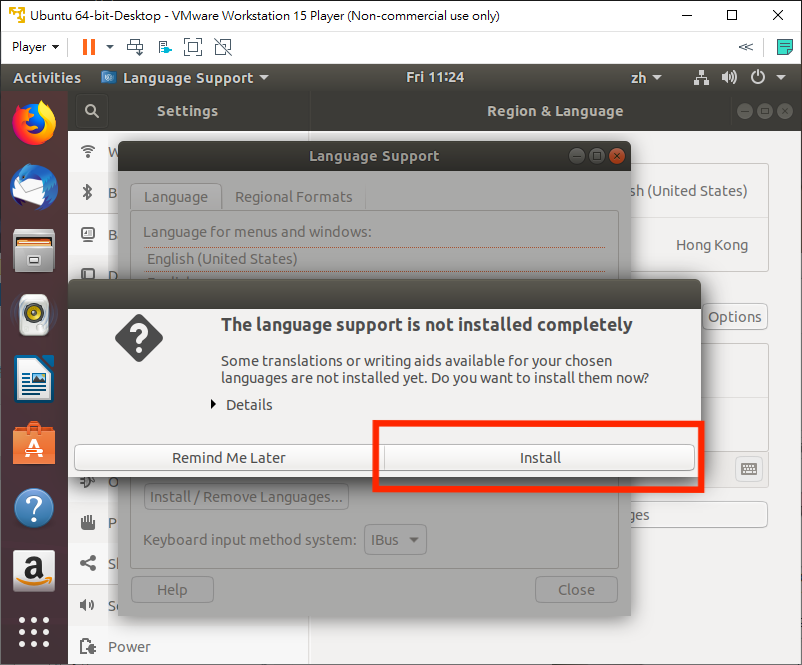Screen dimensions: 802x665
Task: Select Sound icon in Settings sidebar
Action: tap(87, 605)
